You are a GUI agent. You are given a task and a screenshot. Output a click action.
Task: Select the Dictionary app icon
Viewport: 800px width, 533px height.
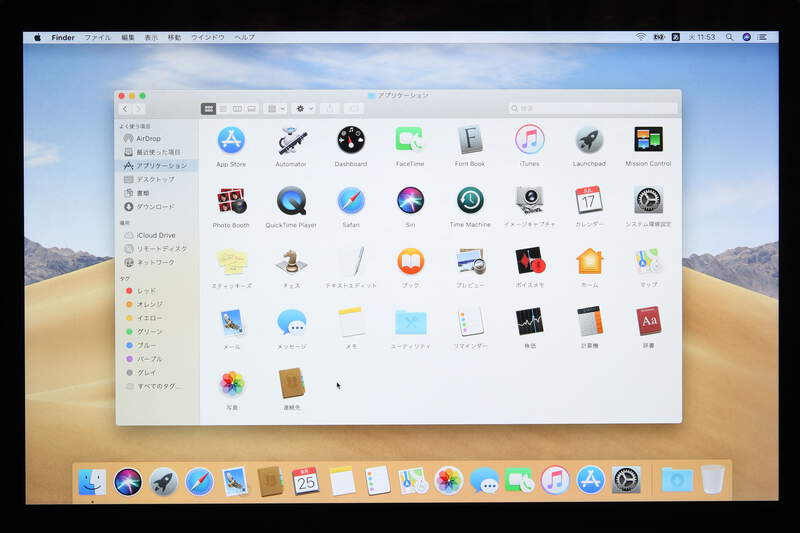[x=648, y=321]
